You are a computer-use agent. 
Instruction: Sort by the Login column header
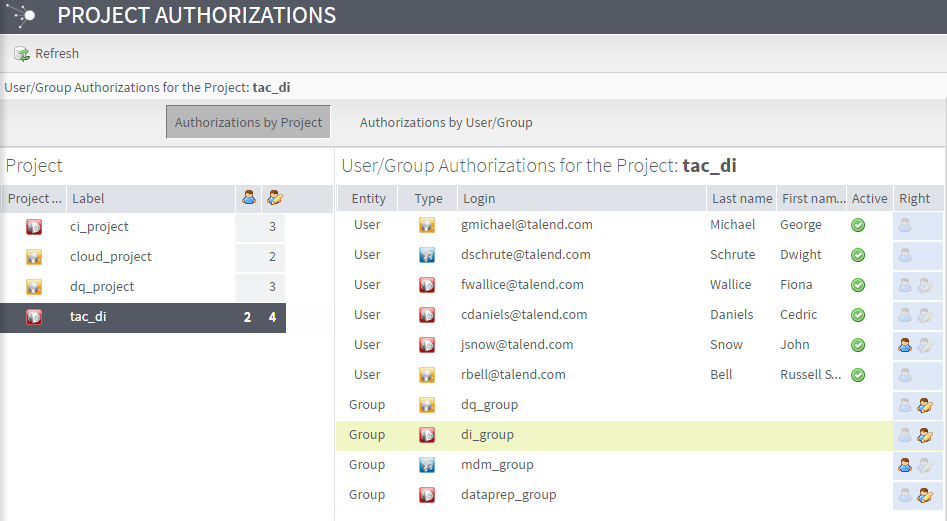479,198
